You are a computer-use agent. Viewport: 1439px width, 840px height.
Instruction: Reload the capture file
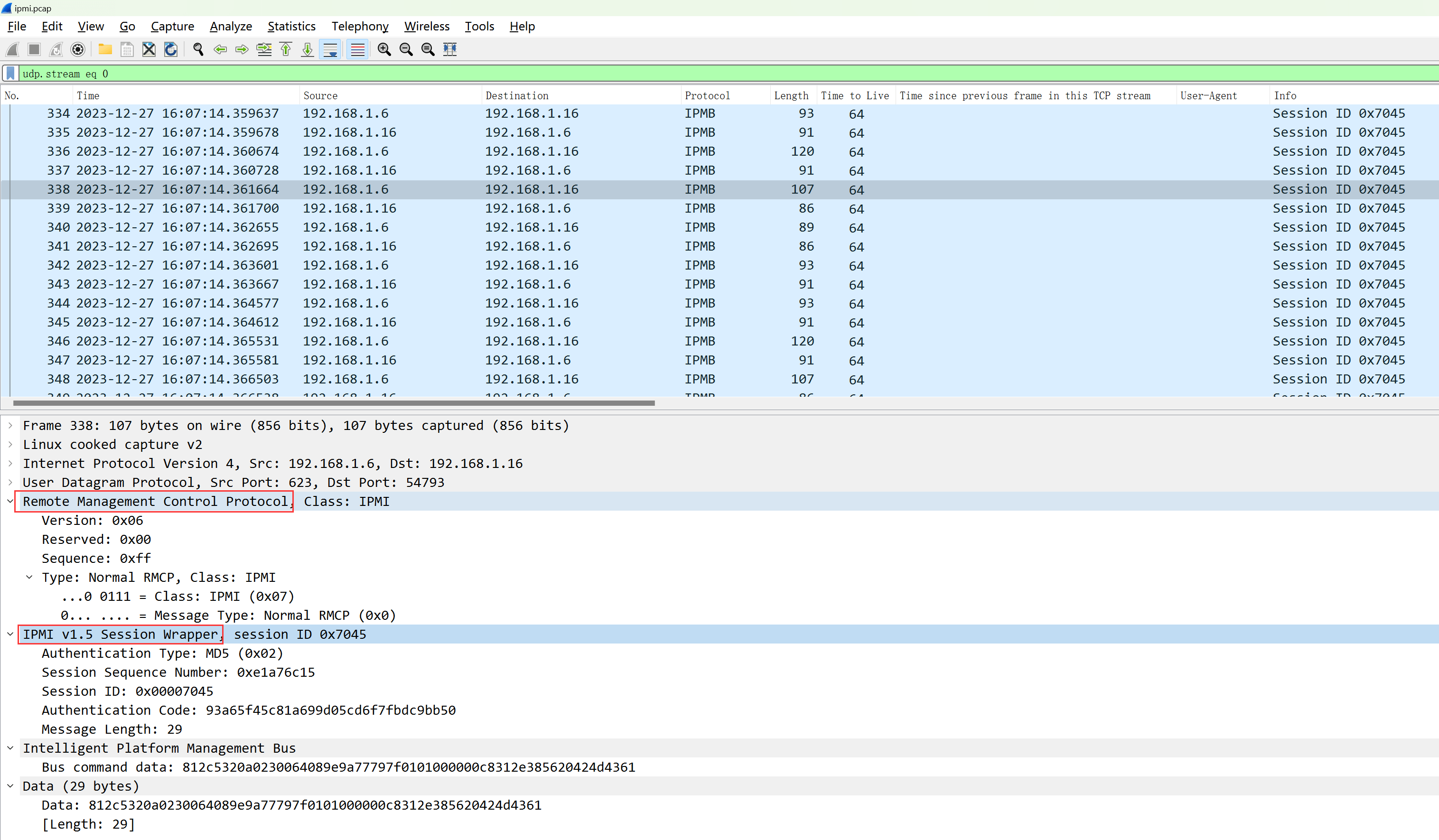171,50
